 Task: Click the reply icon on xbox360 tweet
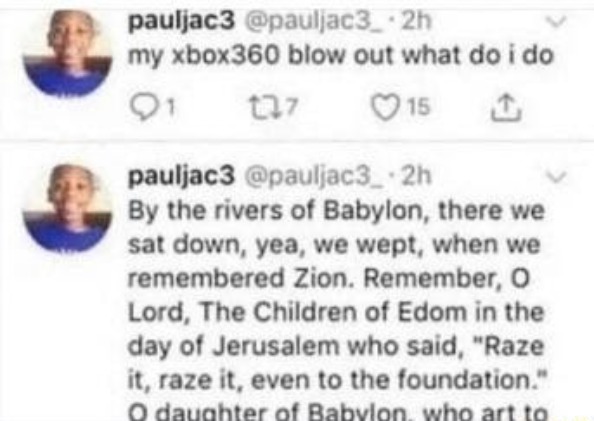coord(146,108)
